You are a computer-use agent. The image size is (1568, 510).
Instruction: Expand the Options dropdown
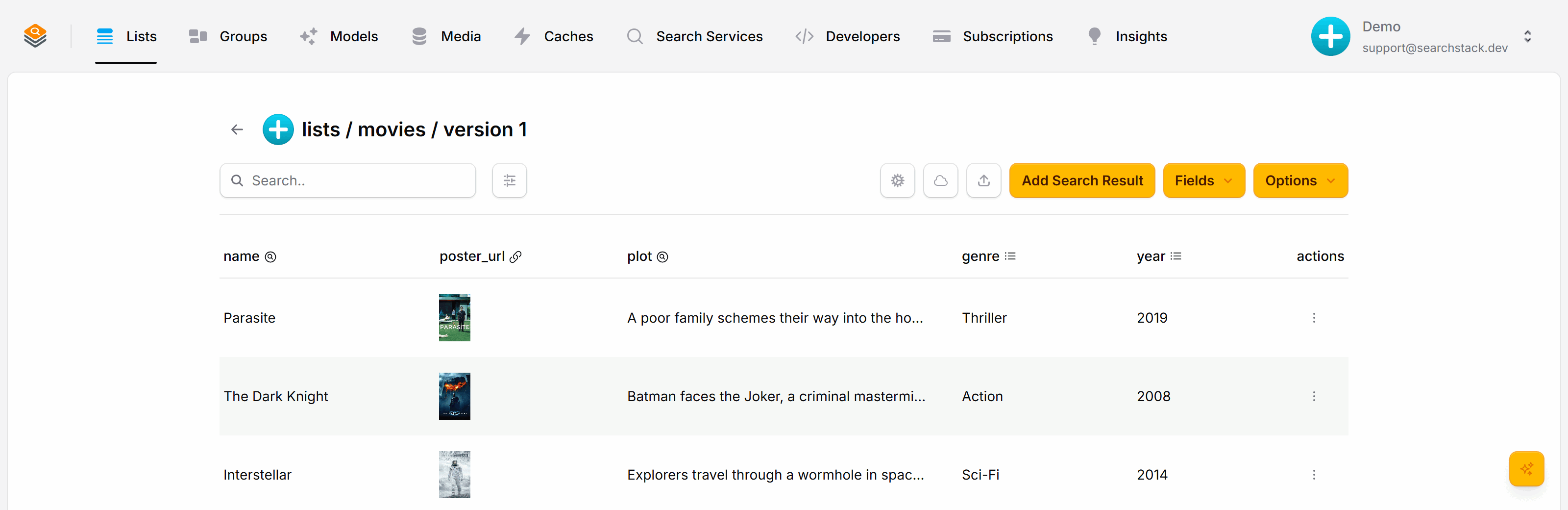click(x=1300, y=180)
